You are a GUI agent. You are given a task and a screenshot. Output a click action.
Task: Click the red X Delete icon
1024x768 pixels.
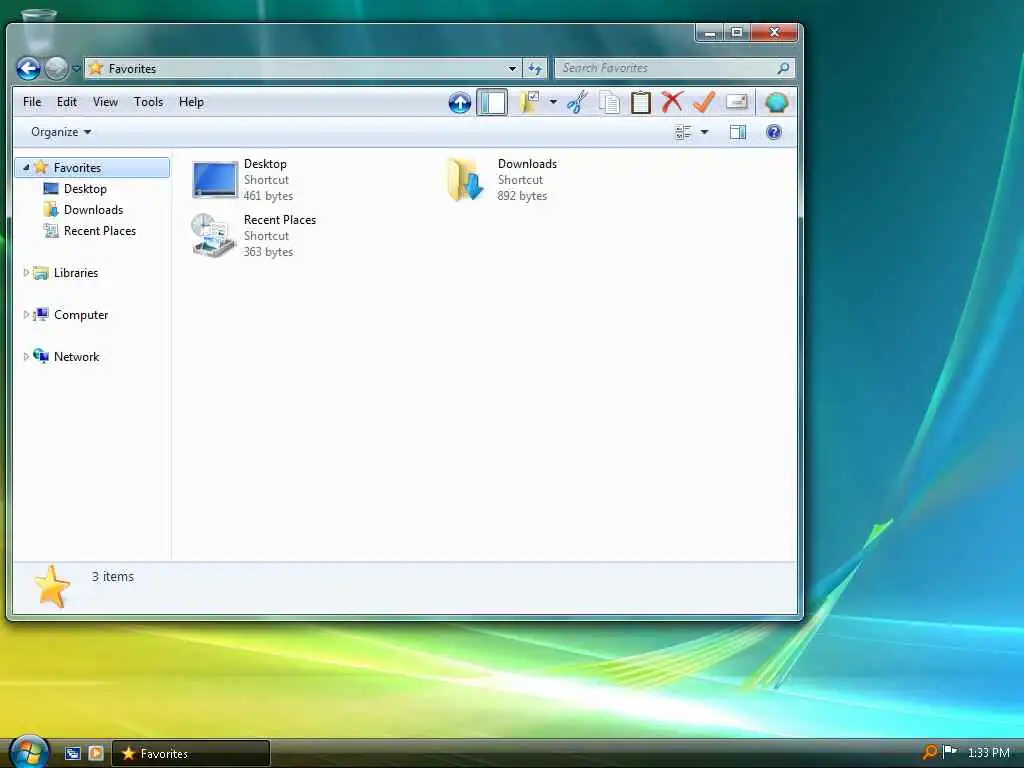672,102
